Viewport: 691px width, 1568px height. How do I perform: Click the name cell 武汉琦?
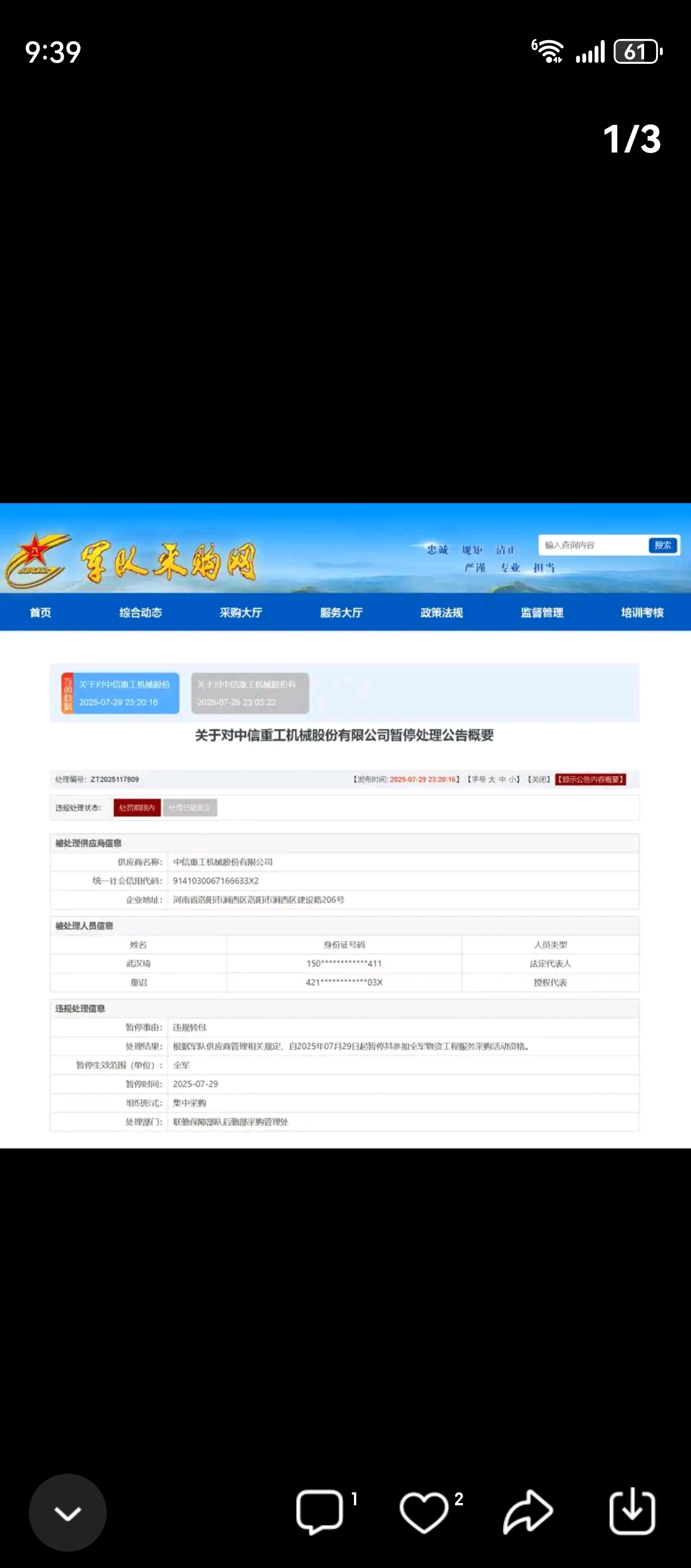(138, 964)
